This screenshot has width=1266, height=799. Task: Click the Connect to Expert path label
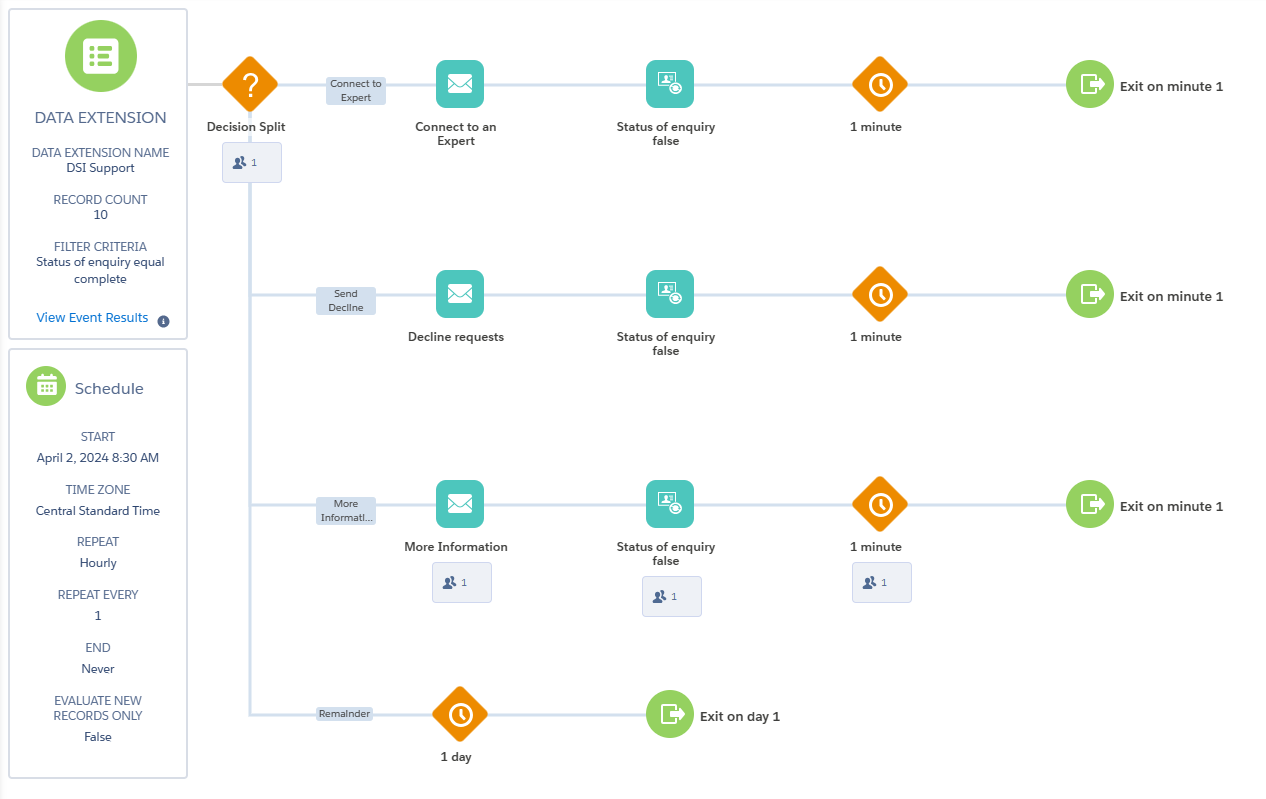click(356, 91)
